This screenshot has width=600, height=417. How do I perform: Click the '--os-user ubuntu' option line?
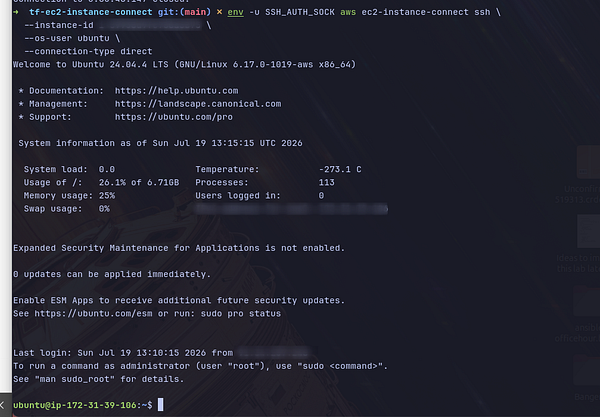click(67, 38)
